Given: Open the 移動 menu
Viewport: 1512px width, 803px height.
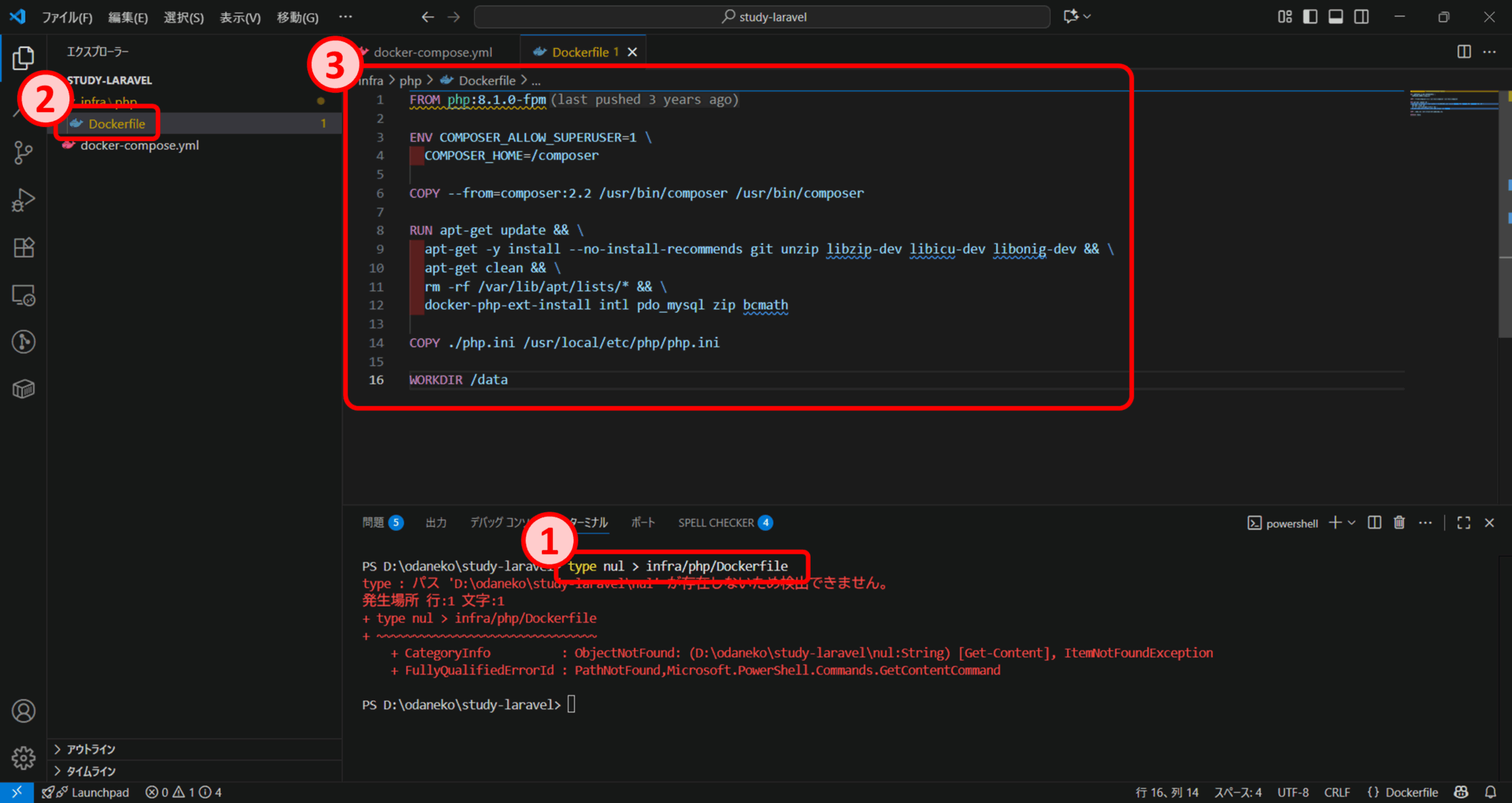Looking at the screenshot, I should click(x=297, y=17).
